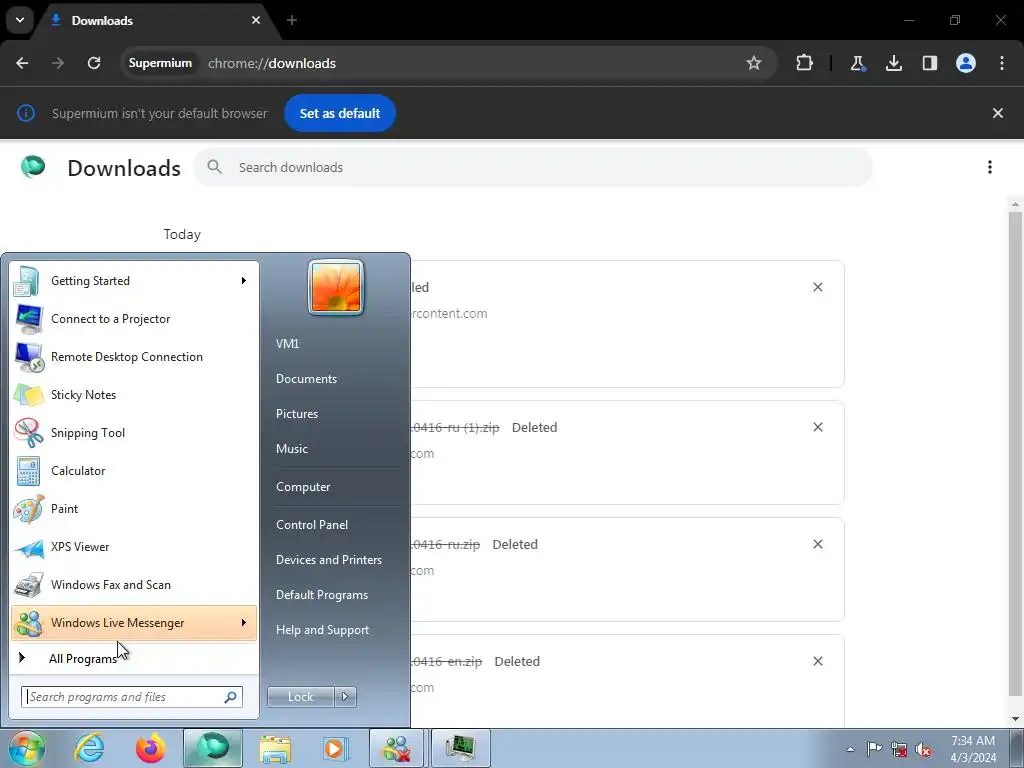Launch Connect to a Projector
1024x768 pixels.
point(133,319)
